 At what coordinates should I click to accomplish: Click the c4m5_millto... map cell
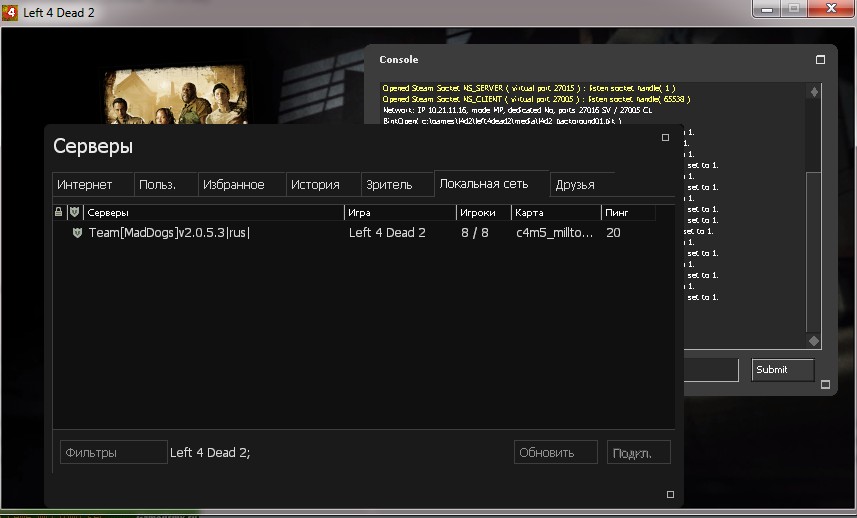tap(554, 233)
